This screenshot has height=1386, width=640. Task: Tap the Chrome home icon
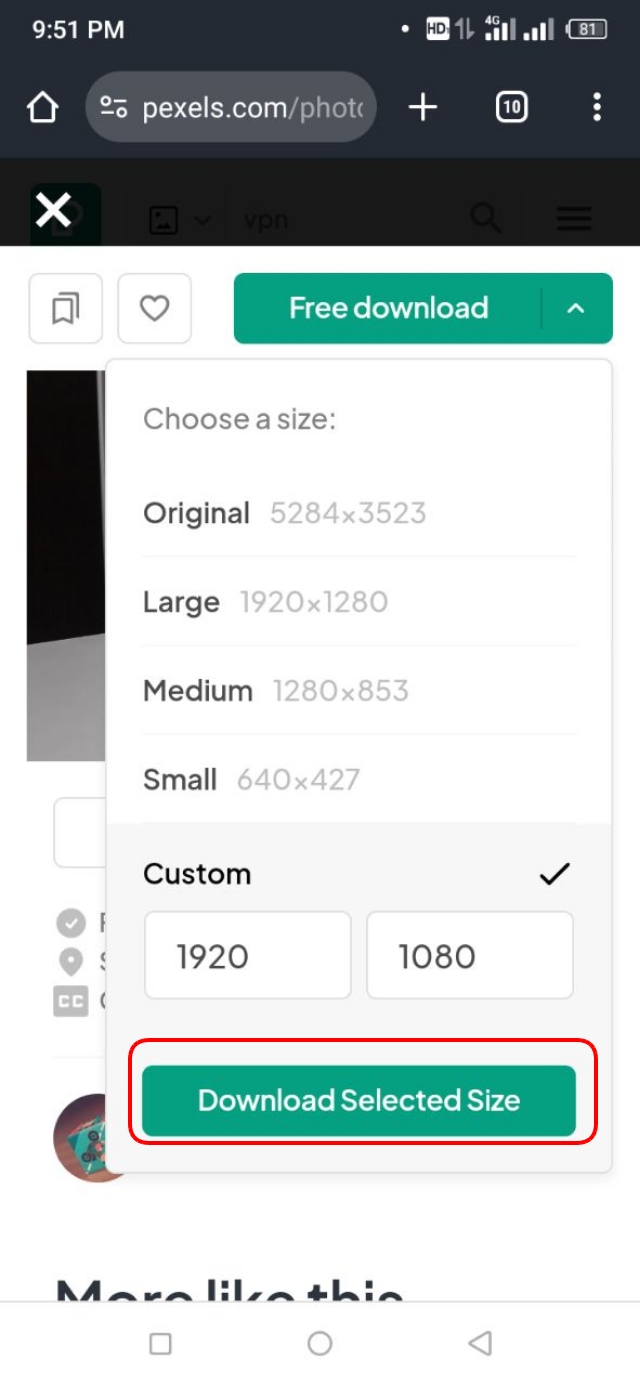pyautogui.click(x=42, y=107)
